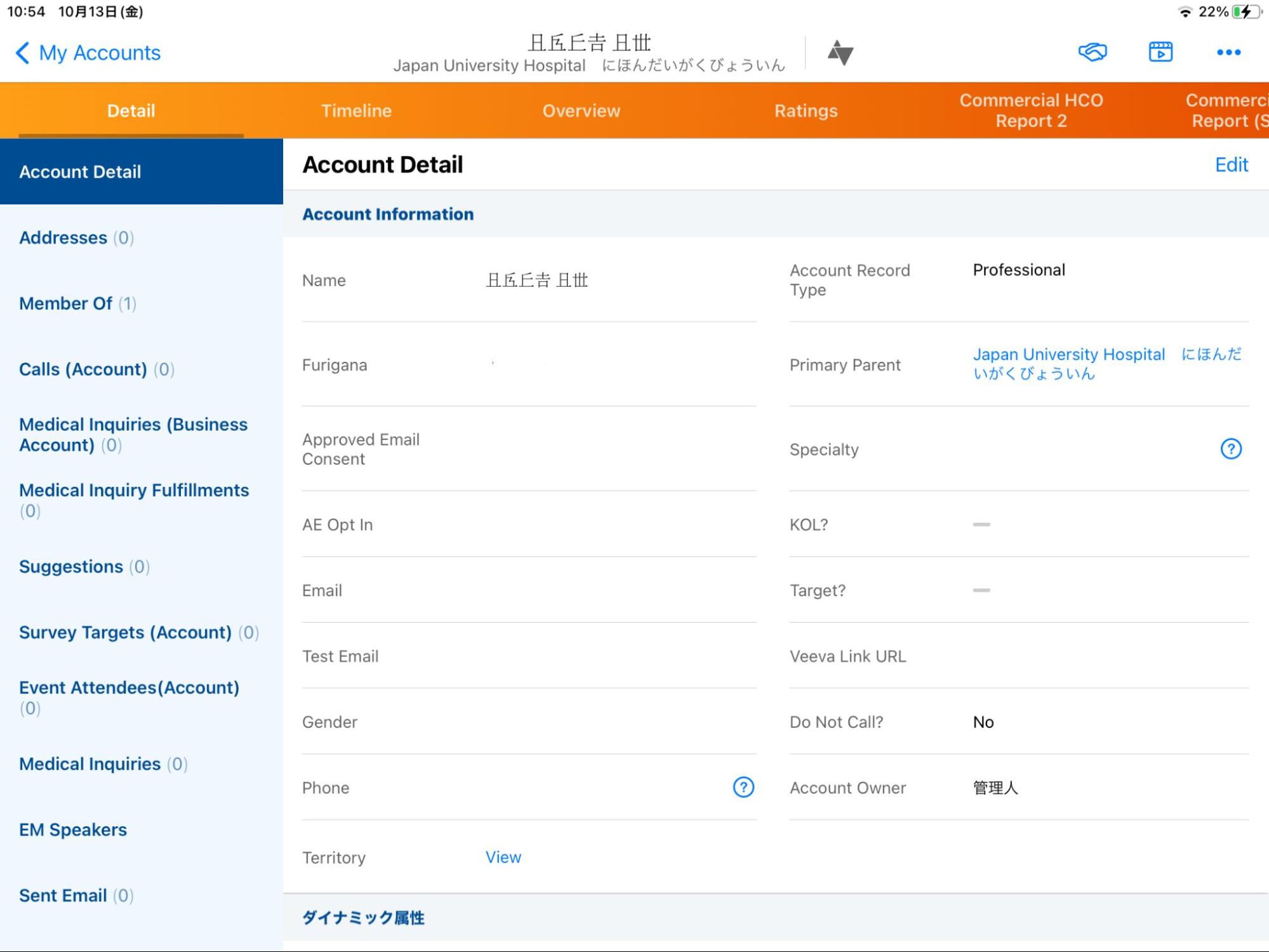
Task: Tap the handshake record-a-call icon
Action: coord(1092,52)
